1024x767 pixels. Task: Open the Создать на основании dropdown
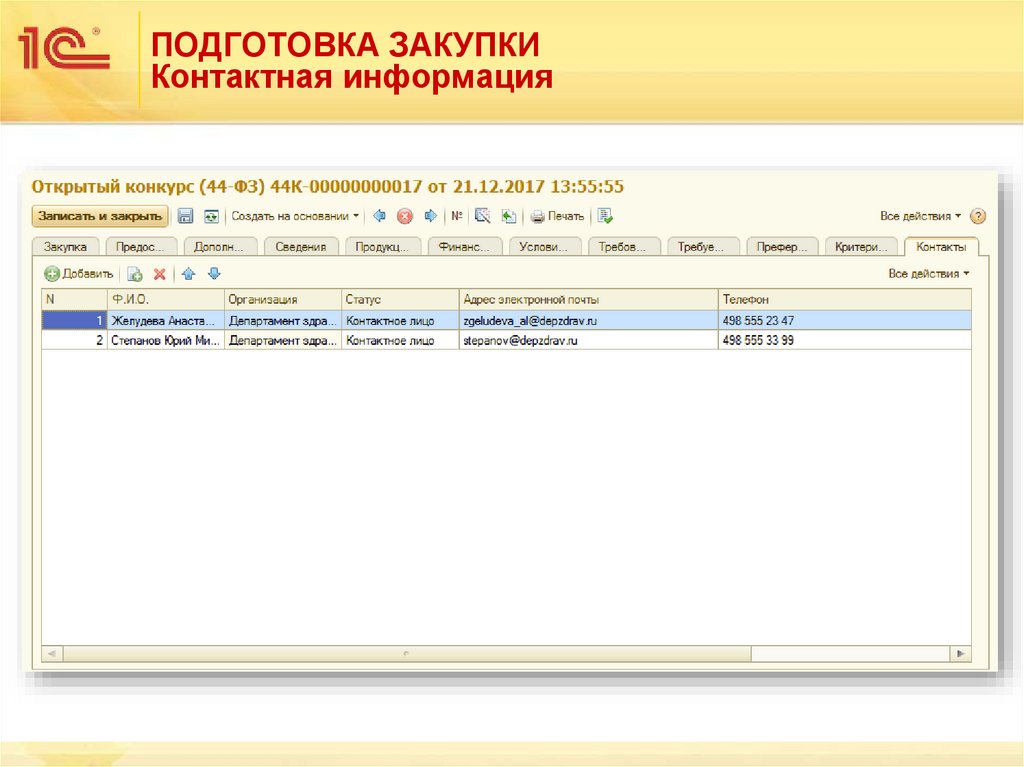(295, 214)
